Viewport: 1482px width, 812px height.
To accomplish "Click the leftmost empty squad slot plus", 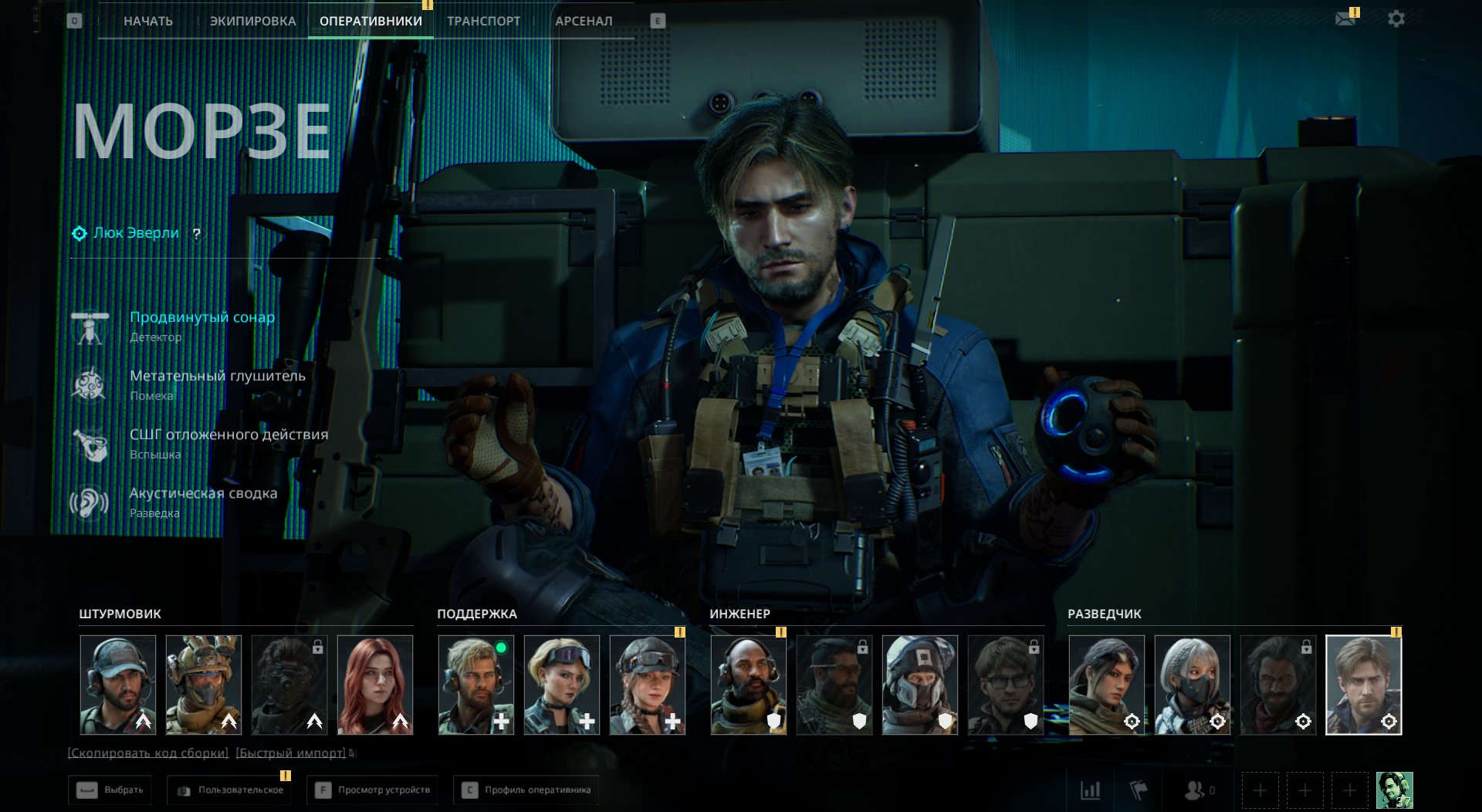I will (1260, 790).
